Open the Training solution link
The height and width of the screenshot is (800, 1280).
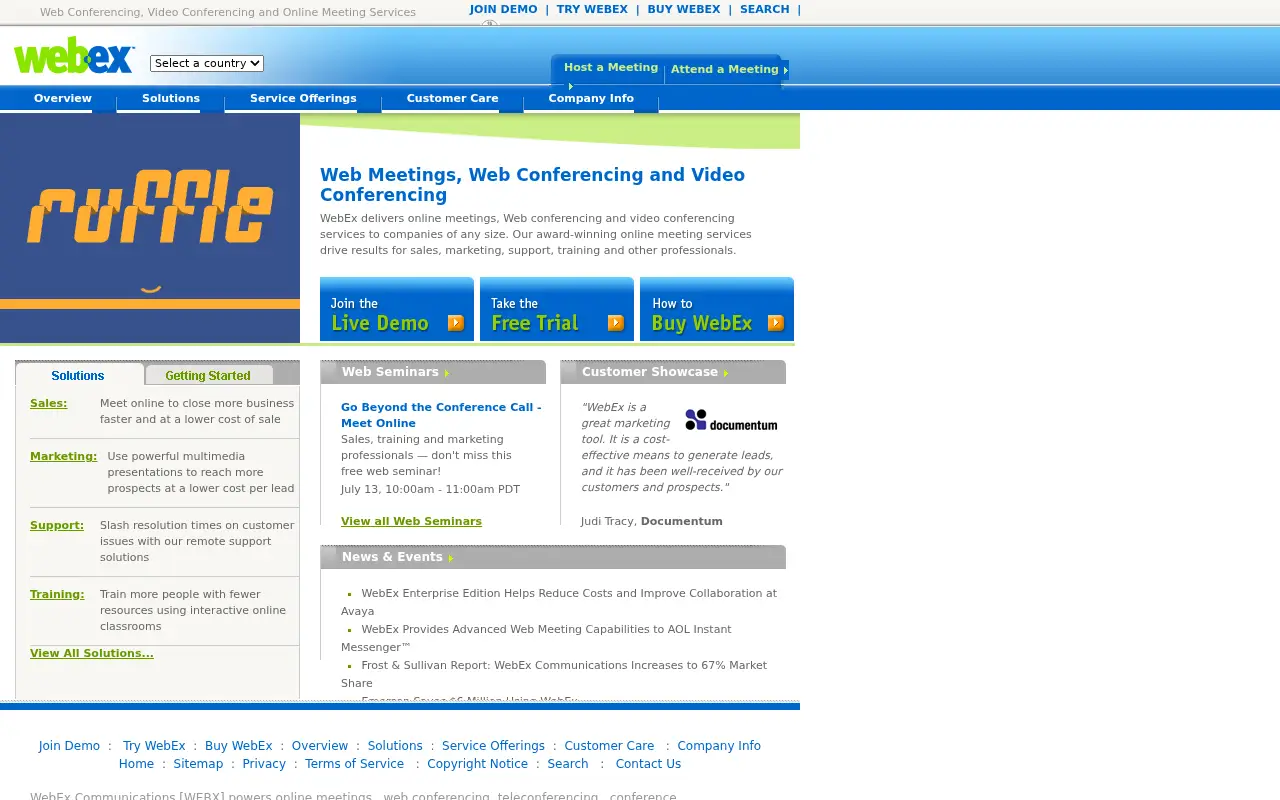(x=57, y=595)
